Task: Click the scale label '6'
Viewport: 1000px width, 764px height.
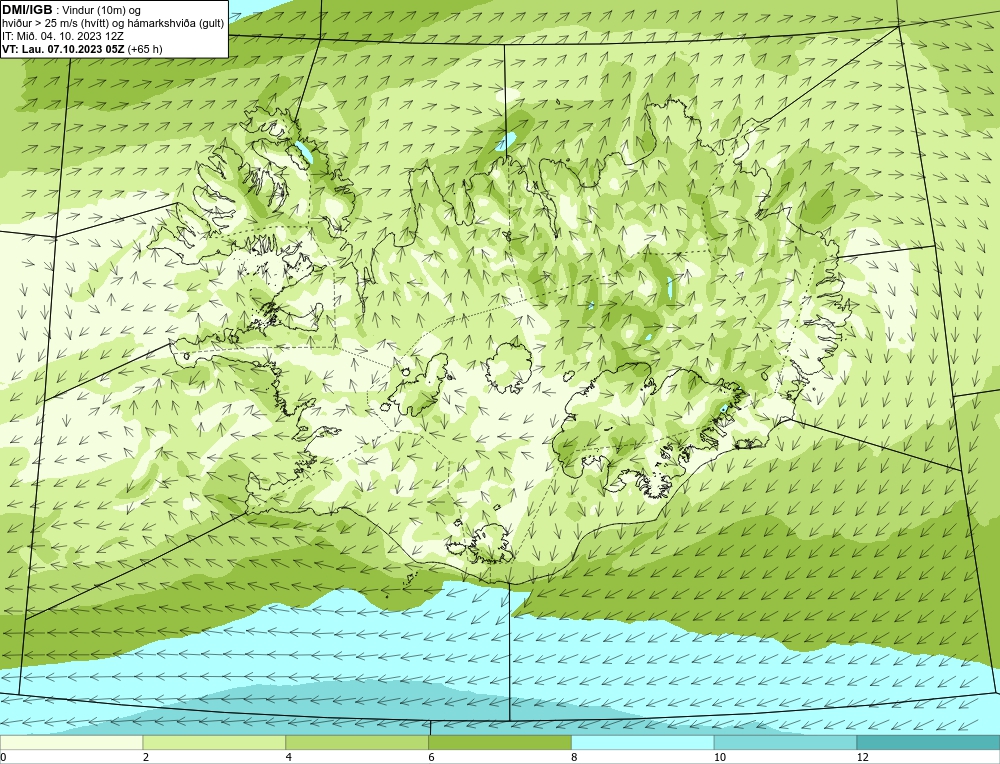Action: pos(432,757)
